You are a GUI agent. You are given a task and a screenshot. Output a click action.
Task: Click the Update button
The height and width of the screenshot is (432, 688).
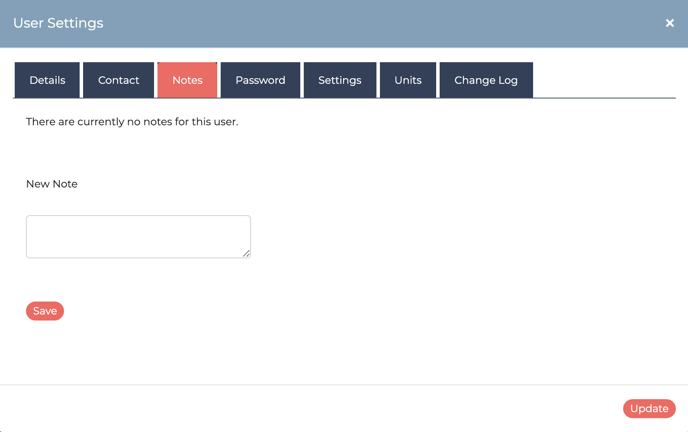[649, 408]
